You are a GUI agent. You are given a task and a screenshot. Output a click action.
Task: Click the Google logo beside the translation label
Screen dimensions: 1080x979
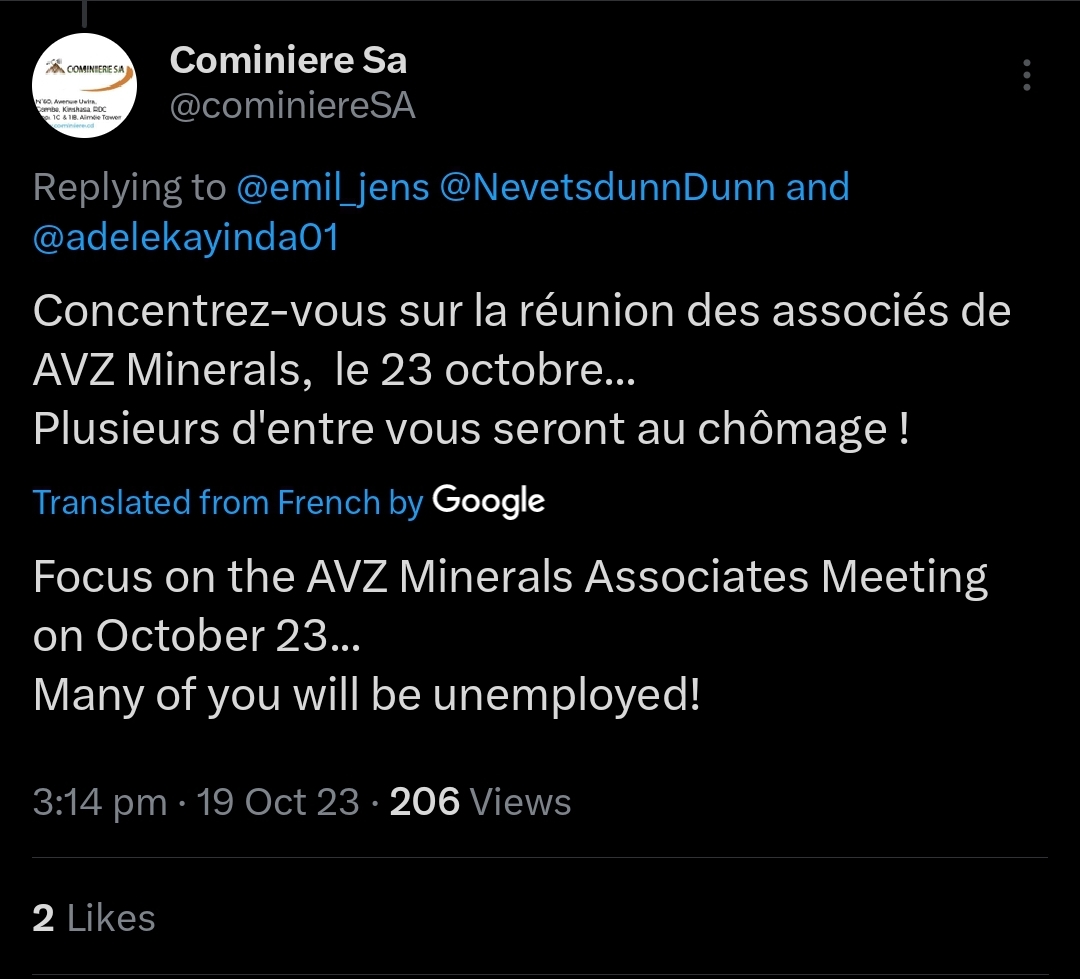click(x=488, y=501)
